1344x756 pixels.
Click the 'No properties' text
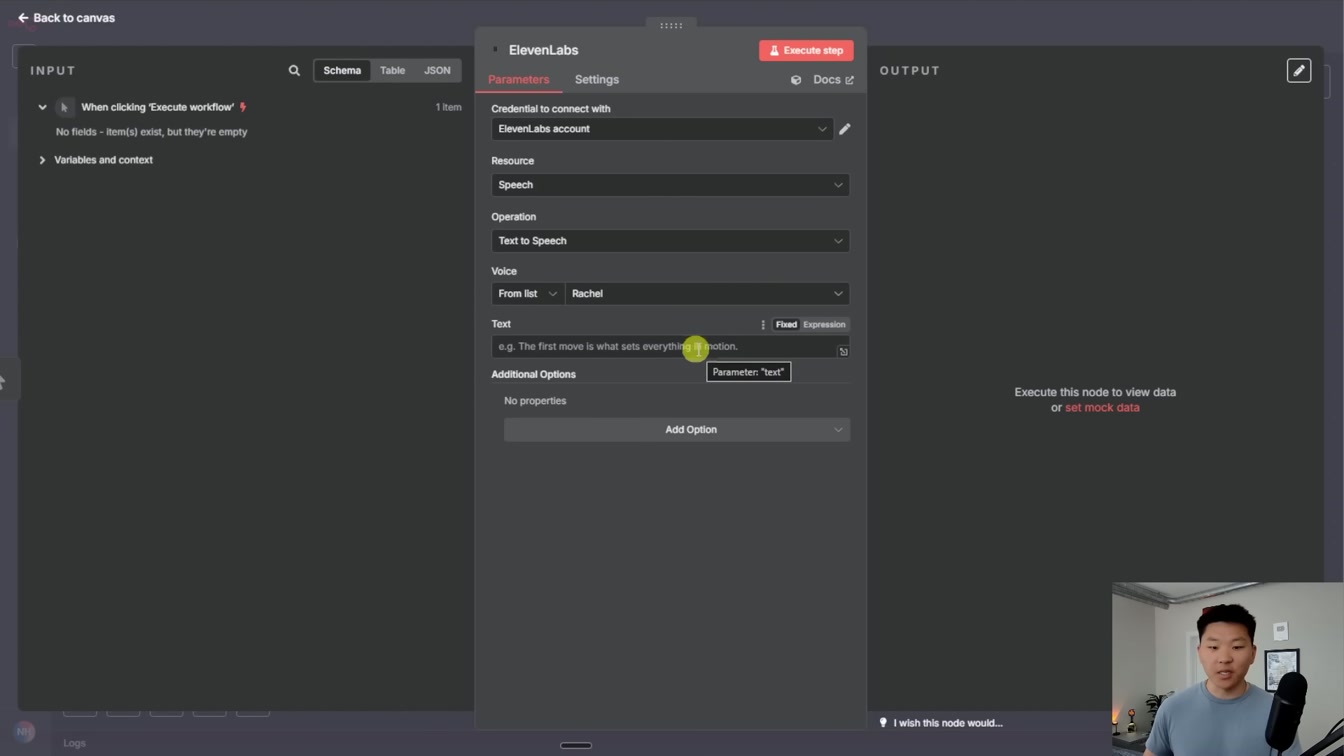tap(535, 401)
